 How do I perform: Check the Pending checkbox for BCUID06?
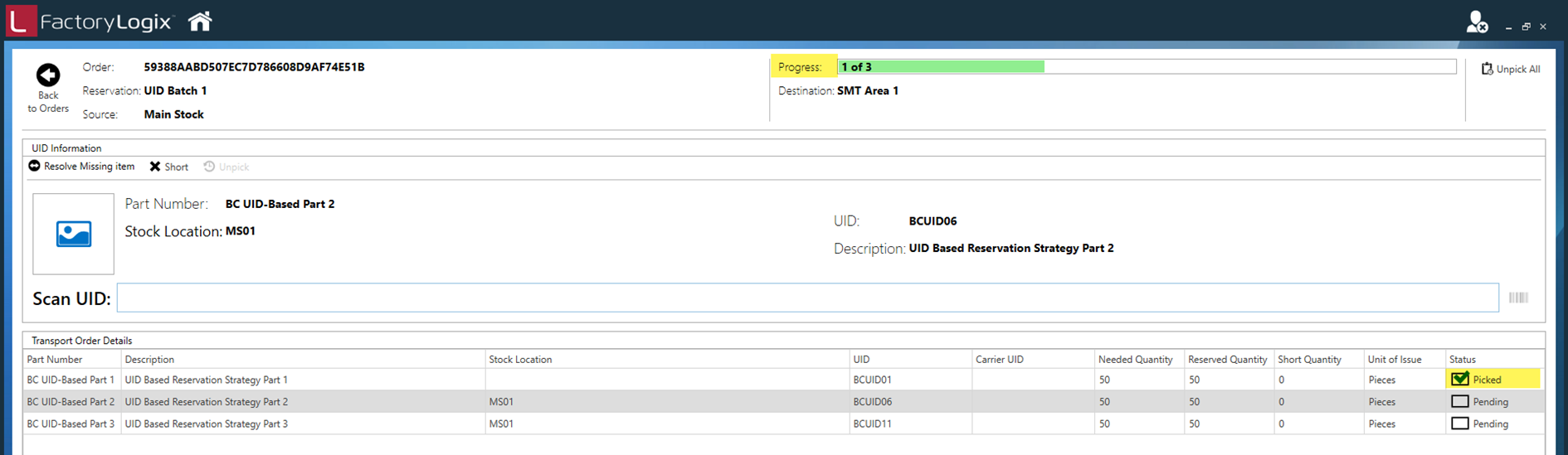1460,402
